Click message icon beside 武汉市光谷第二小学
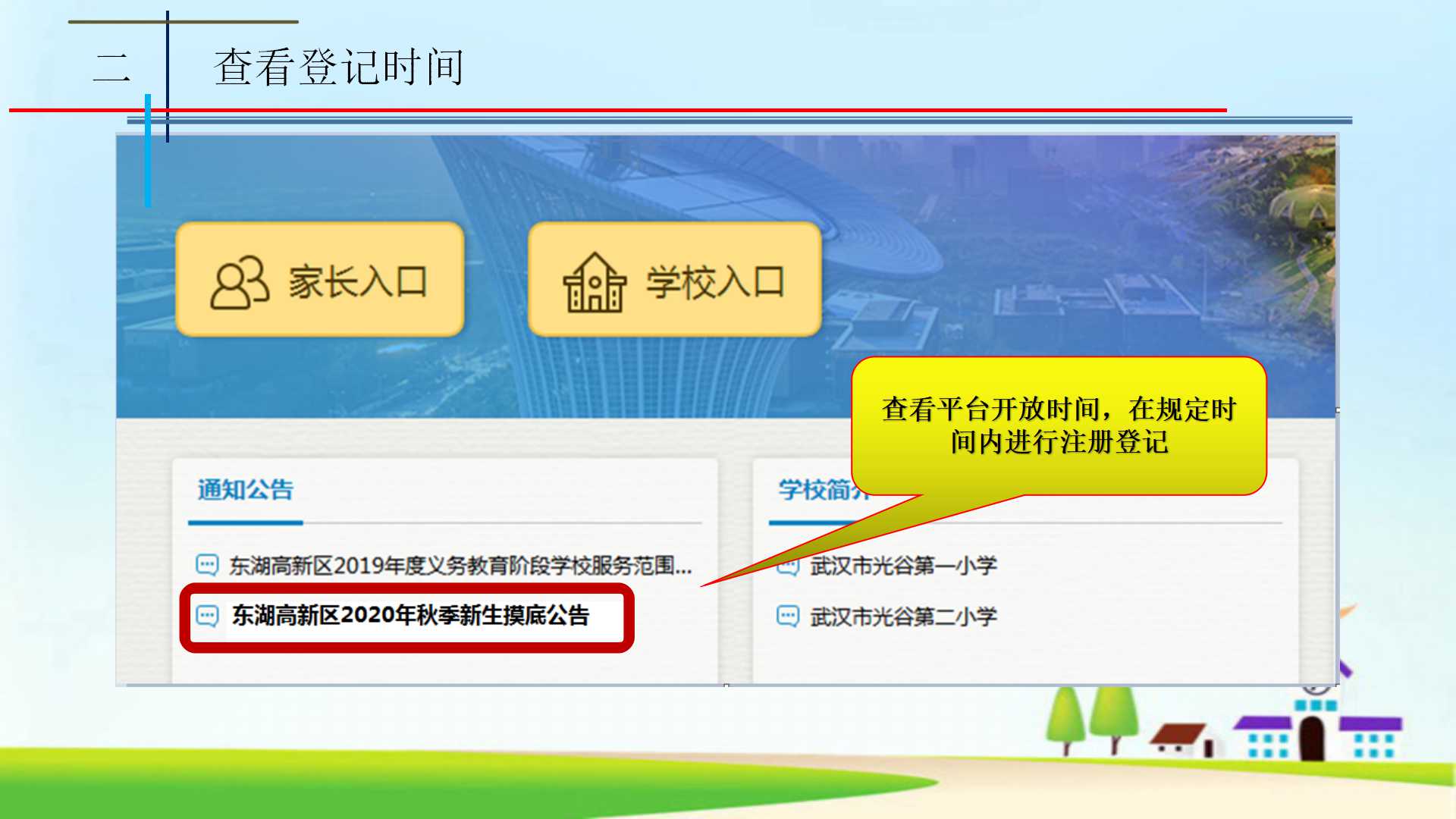The image size is (1456, 819). [x=788, y=616]
